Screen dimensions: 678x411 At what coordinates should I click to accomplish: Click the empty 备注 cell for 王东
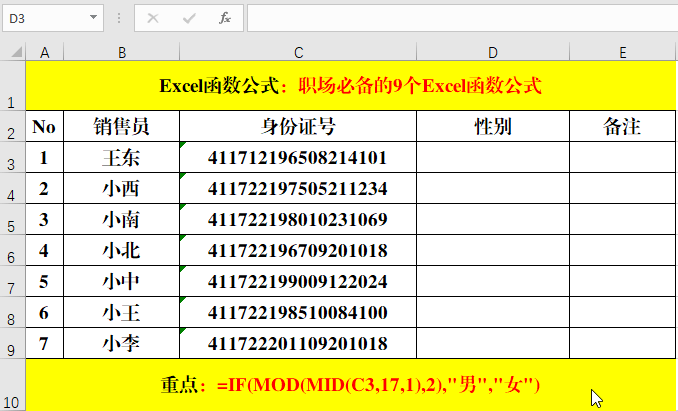point(623,157)
